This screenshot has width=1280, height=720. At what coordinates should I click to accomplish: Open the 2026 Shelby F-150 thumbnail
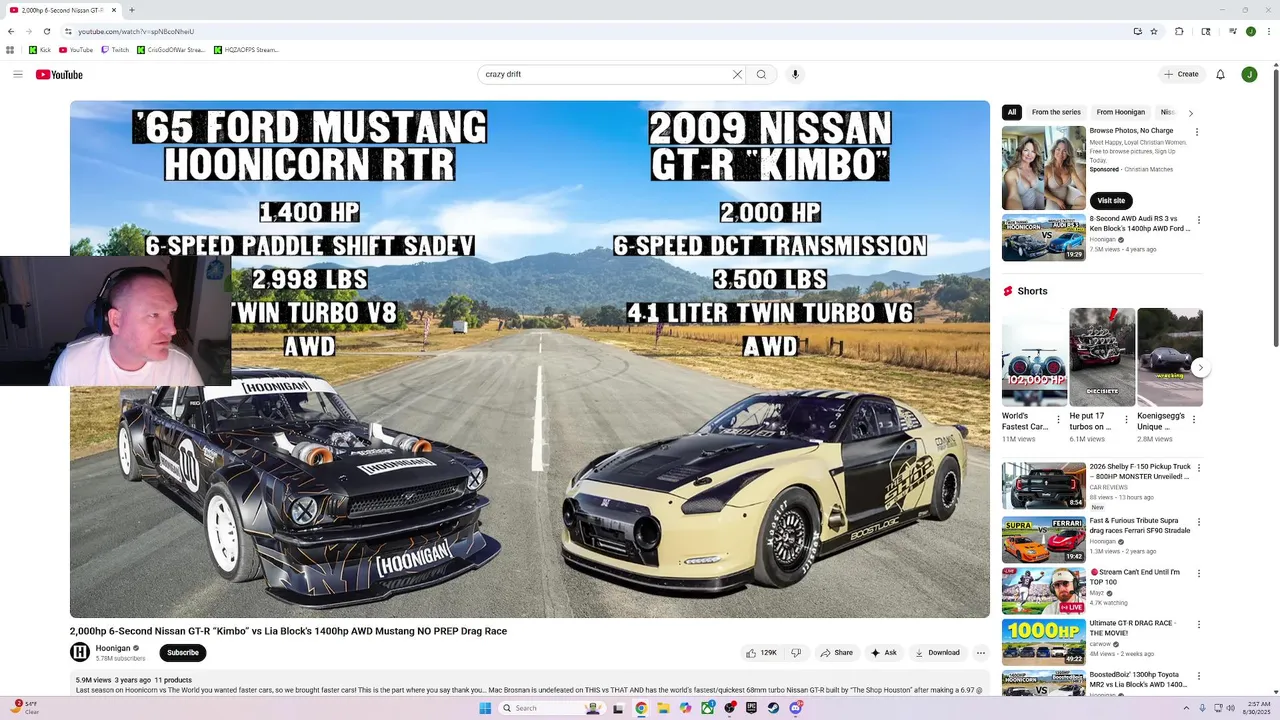coord(1044,485)
